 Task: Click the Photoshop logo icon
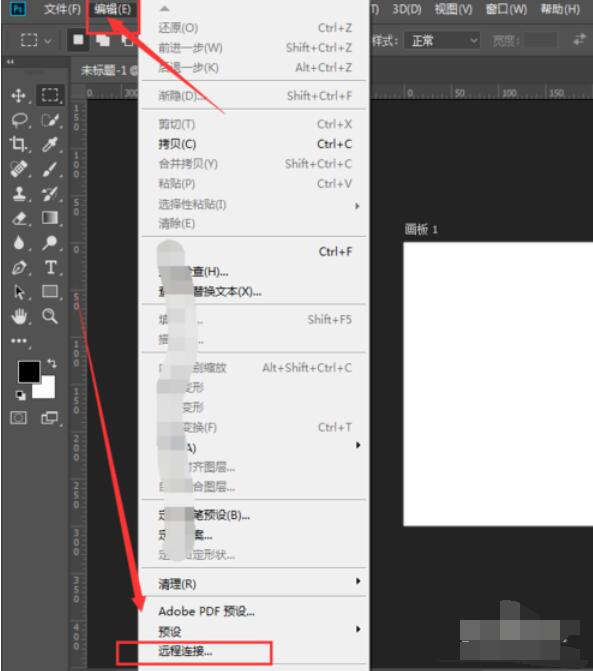18,9
